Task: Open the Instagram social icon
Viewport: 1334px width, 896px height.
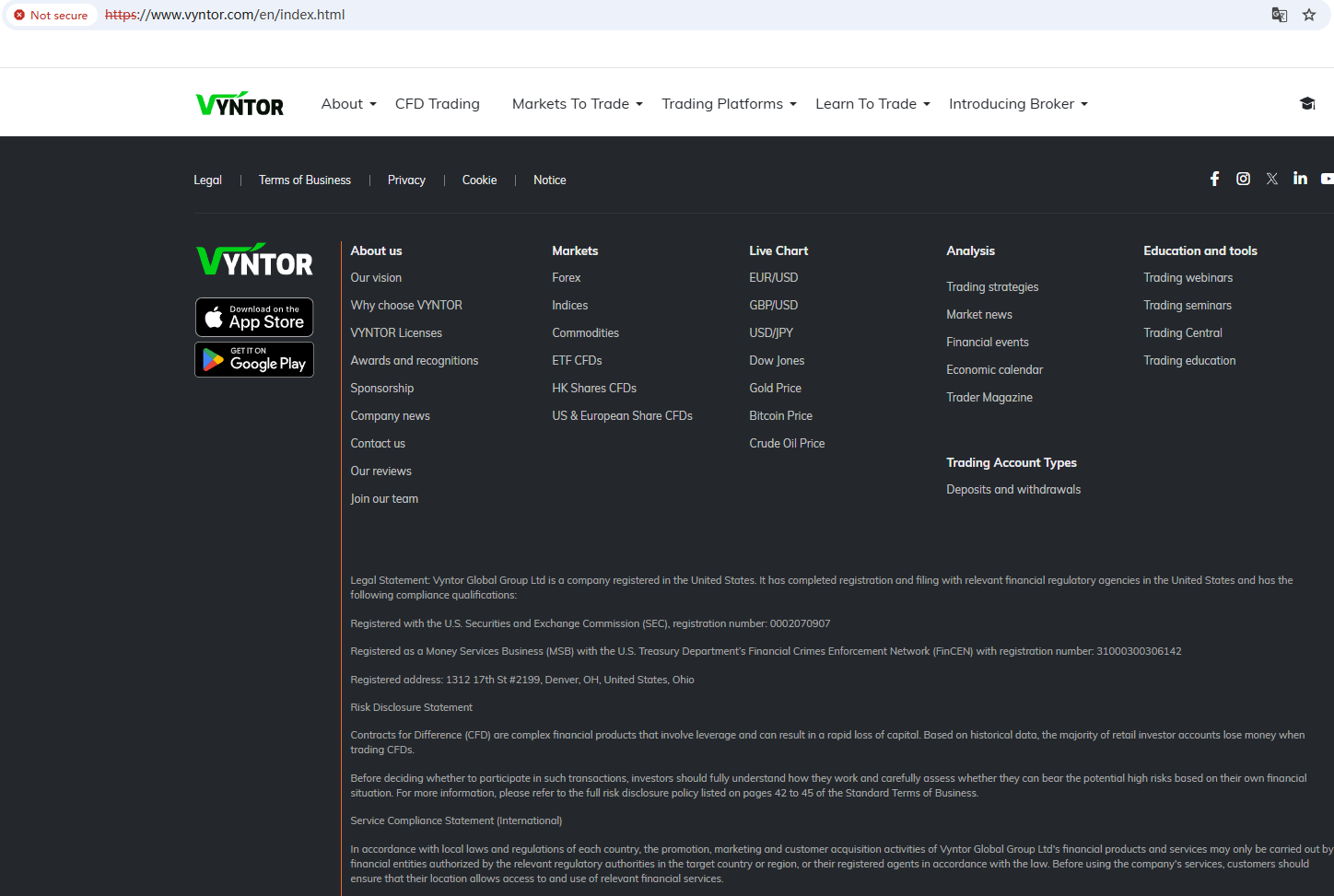Action: click(1243, 179)
